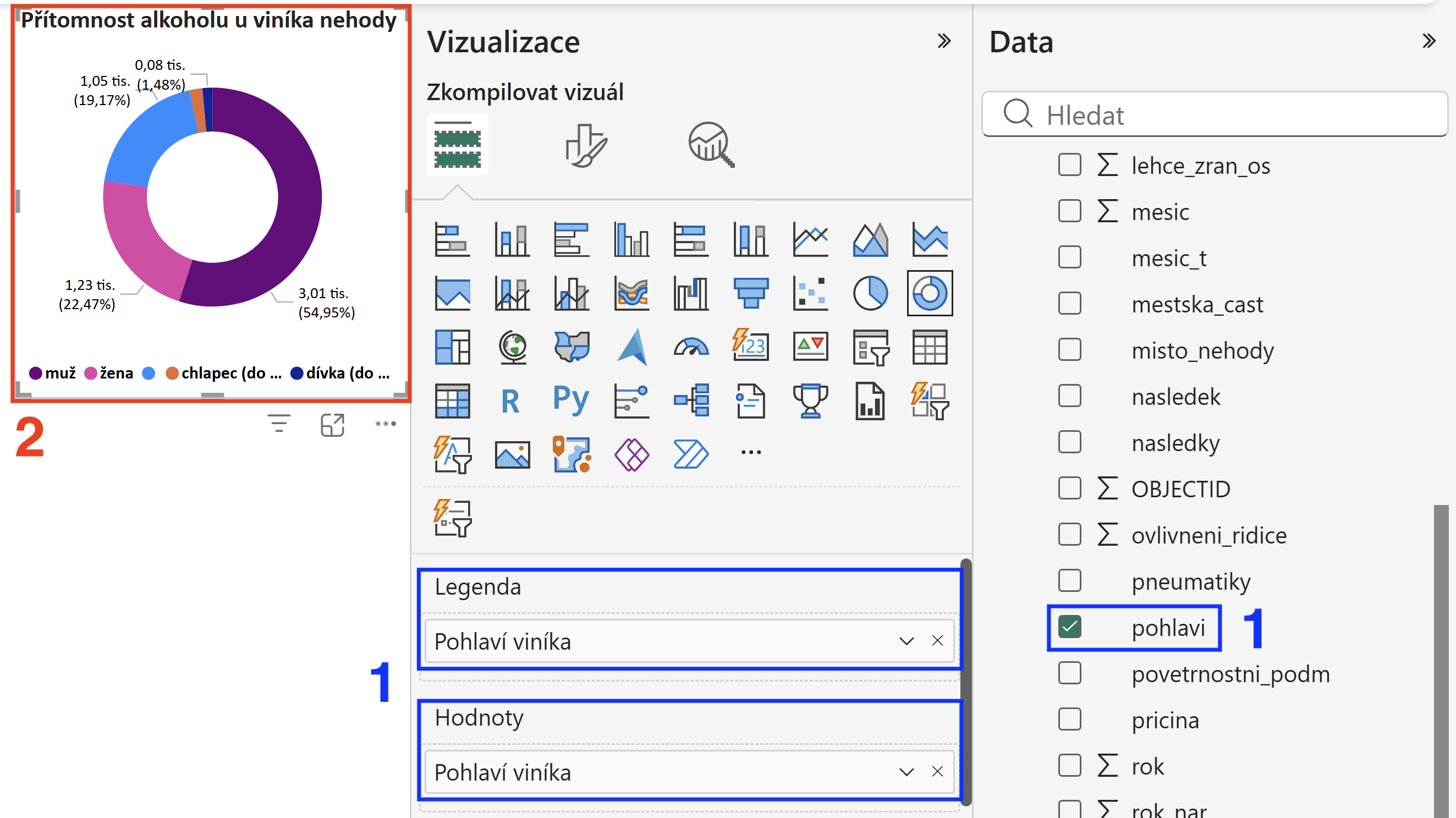
Task: Uncheck the pohlavi field checkbox
Action: coord(1069,627)
